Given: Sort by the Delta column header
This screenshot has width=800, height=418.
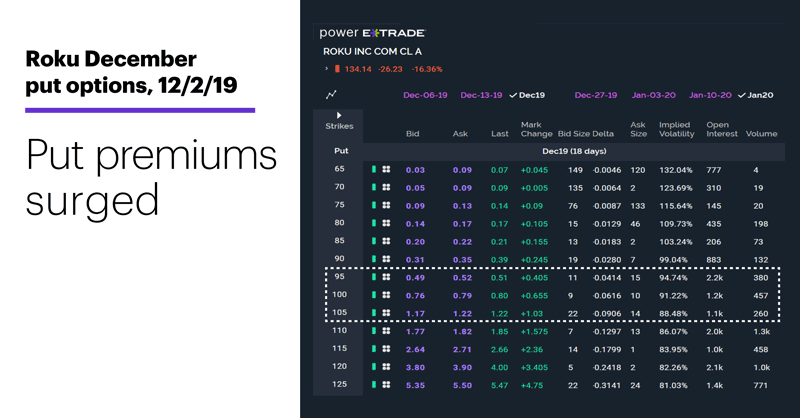Looking at the screenshot, I should click(x=603, y=134).
